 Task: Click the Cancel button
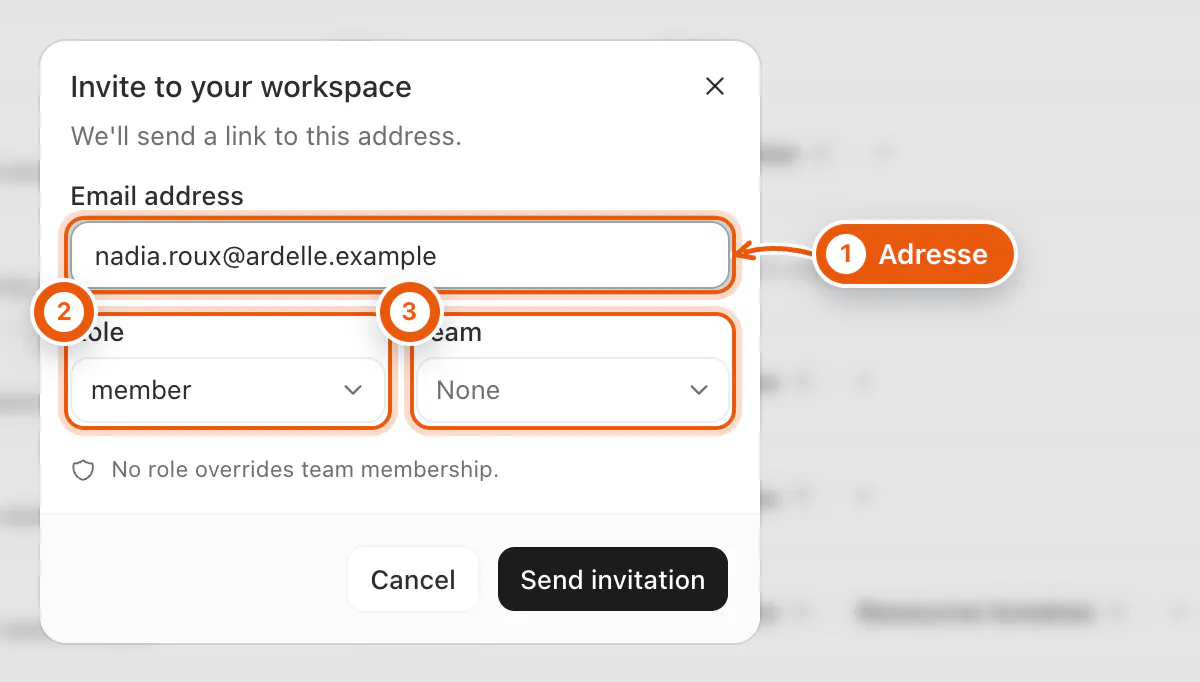[413, 580]
